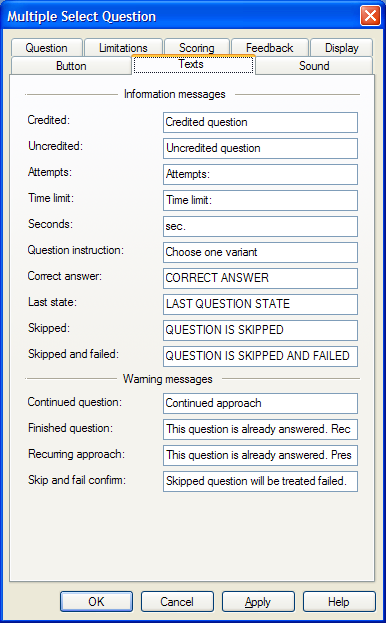This screenshot has width=386, height=623.
Task: Focus the Uncredited question text box
Action: pyautogui.click(x=260, y=148)
